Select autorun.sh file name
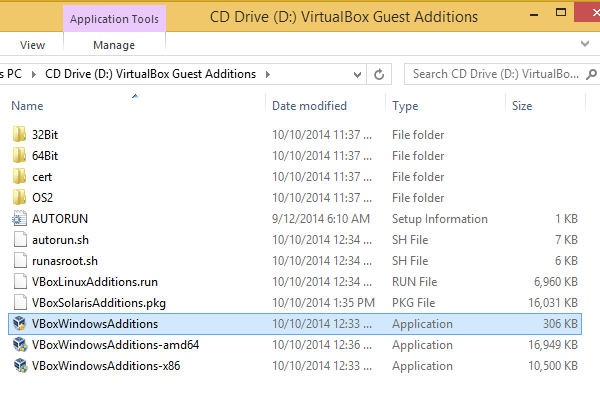 [x=60, y=240]
